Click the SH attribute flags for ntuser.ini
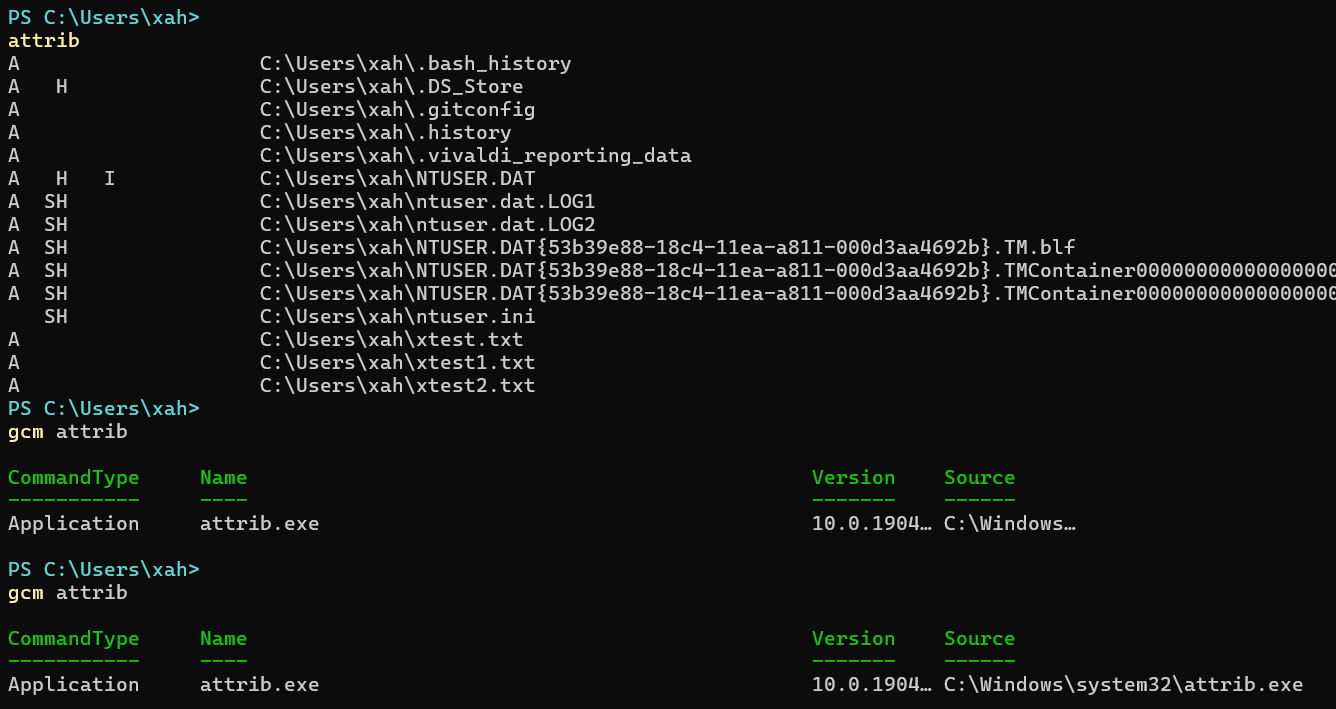 [56, 317]
